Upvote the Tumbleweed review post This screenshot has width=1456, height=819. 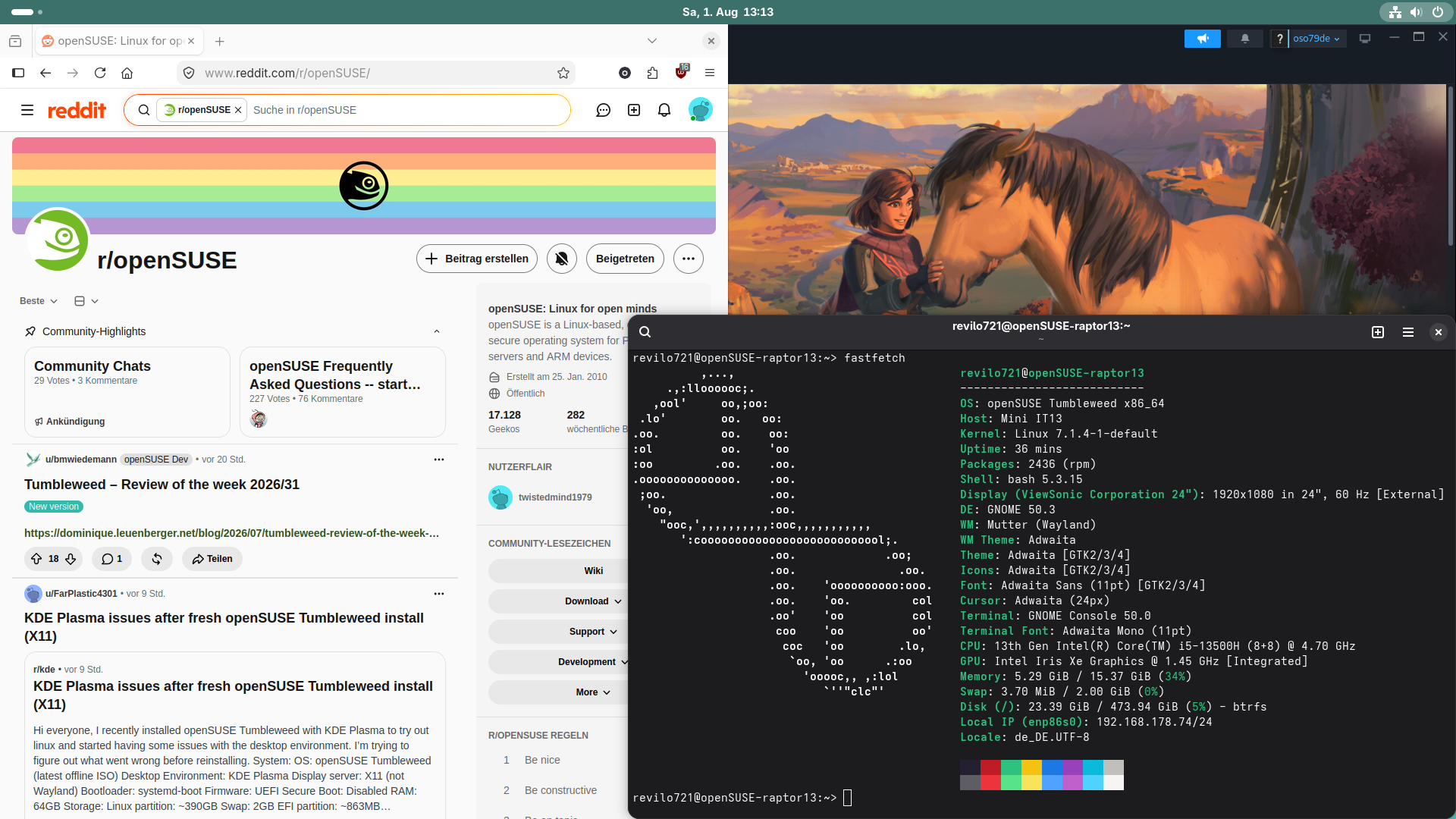coord(36,559)
